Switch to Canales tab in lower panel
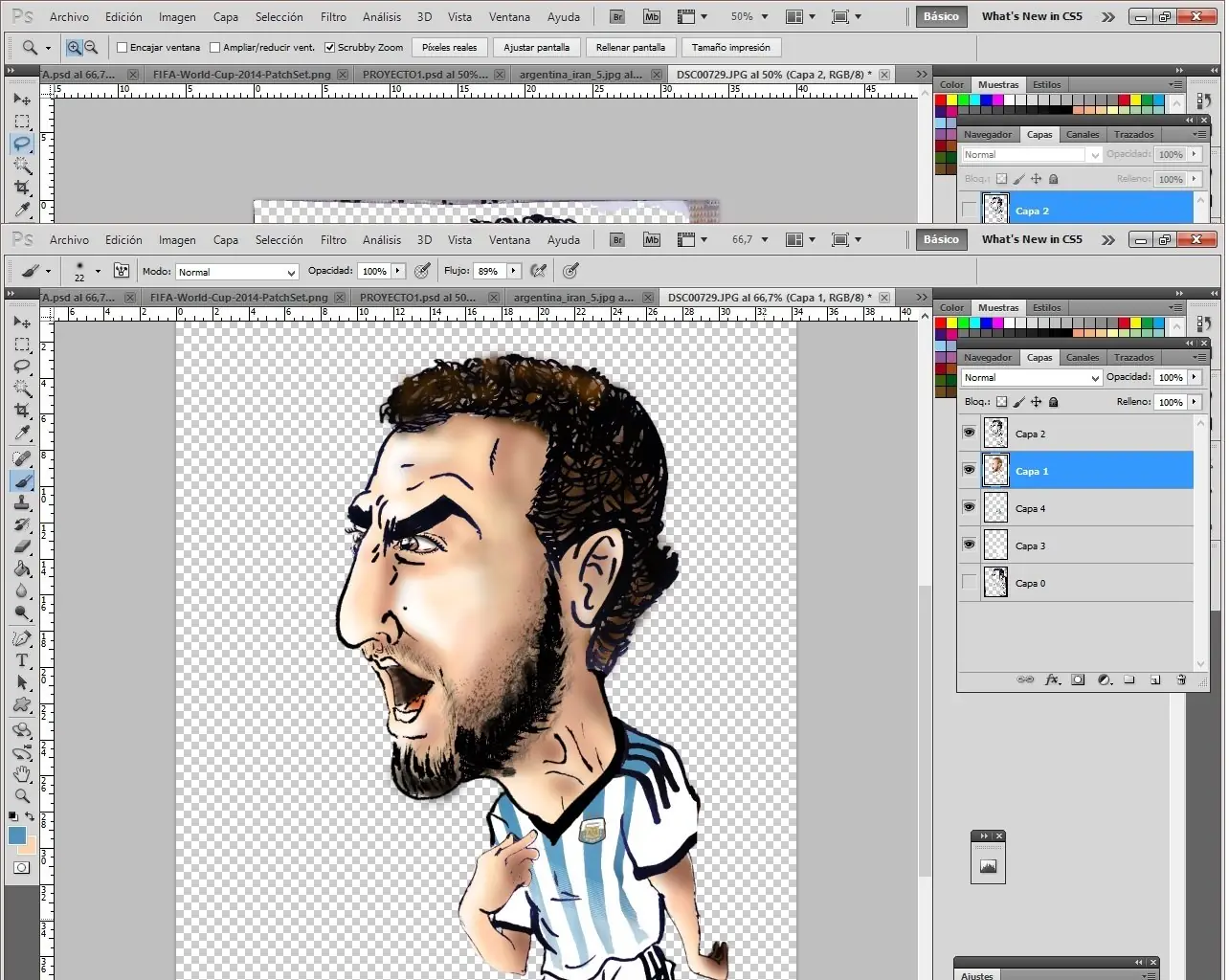 tap(1083, 358)
